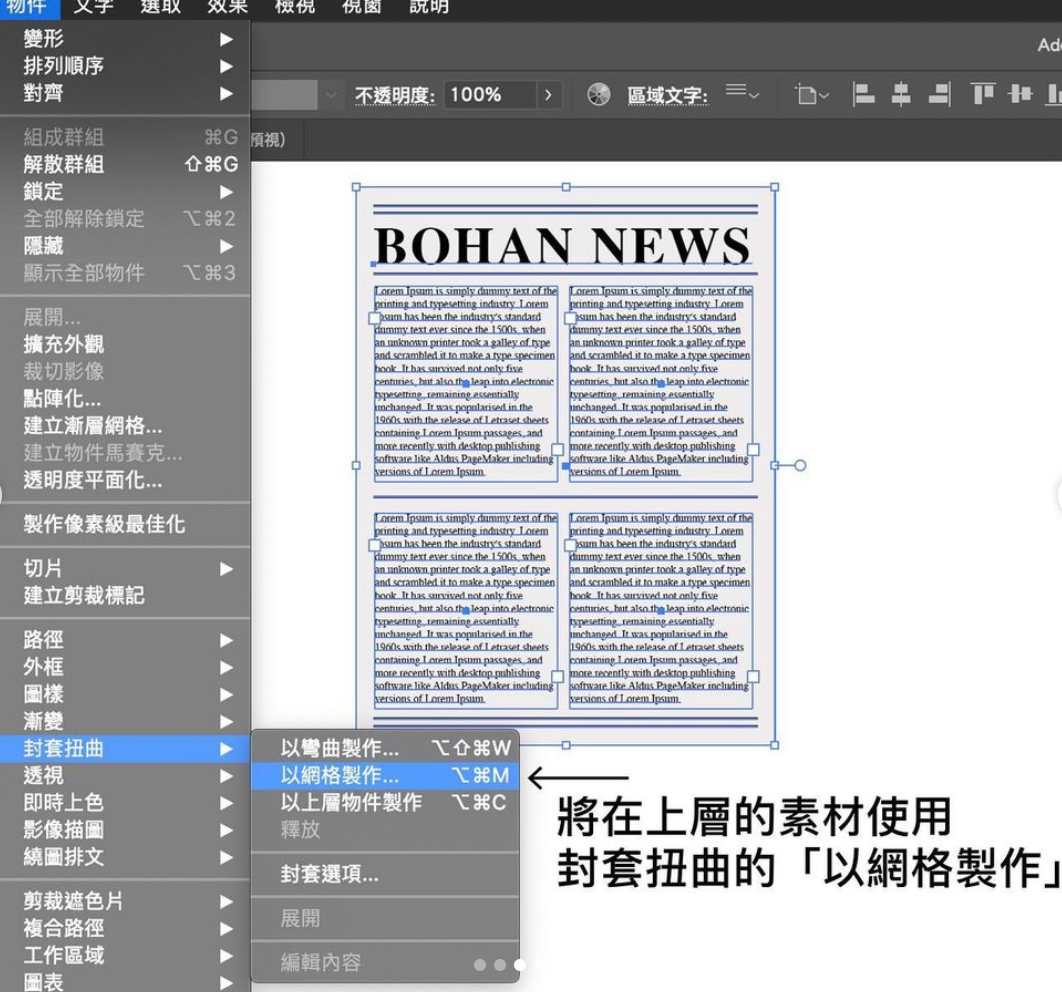Viewport: 1062px width, 992px height.
Task: Open 封套選項 envelope options
Action: coord(329,875)
